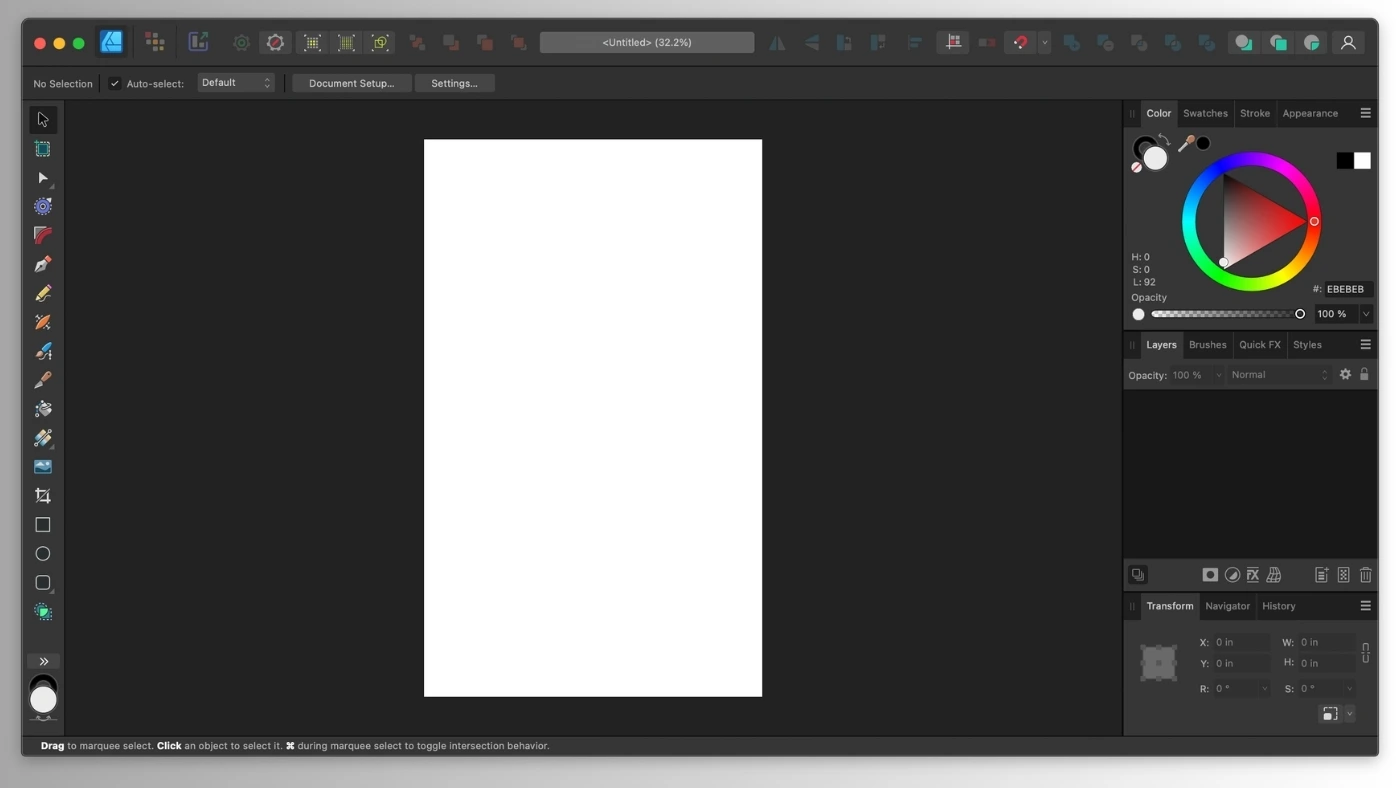Open the shear S dropdown arrow
The width and height of the screenshot is (1400, 788).
[x=1349, y=689]
